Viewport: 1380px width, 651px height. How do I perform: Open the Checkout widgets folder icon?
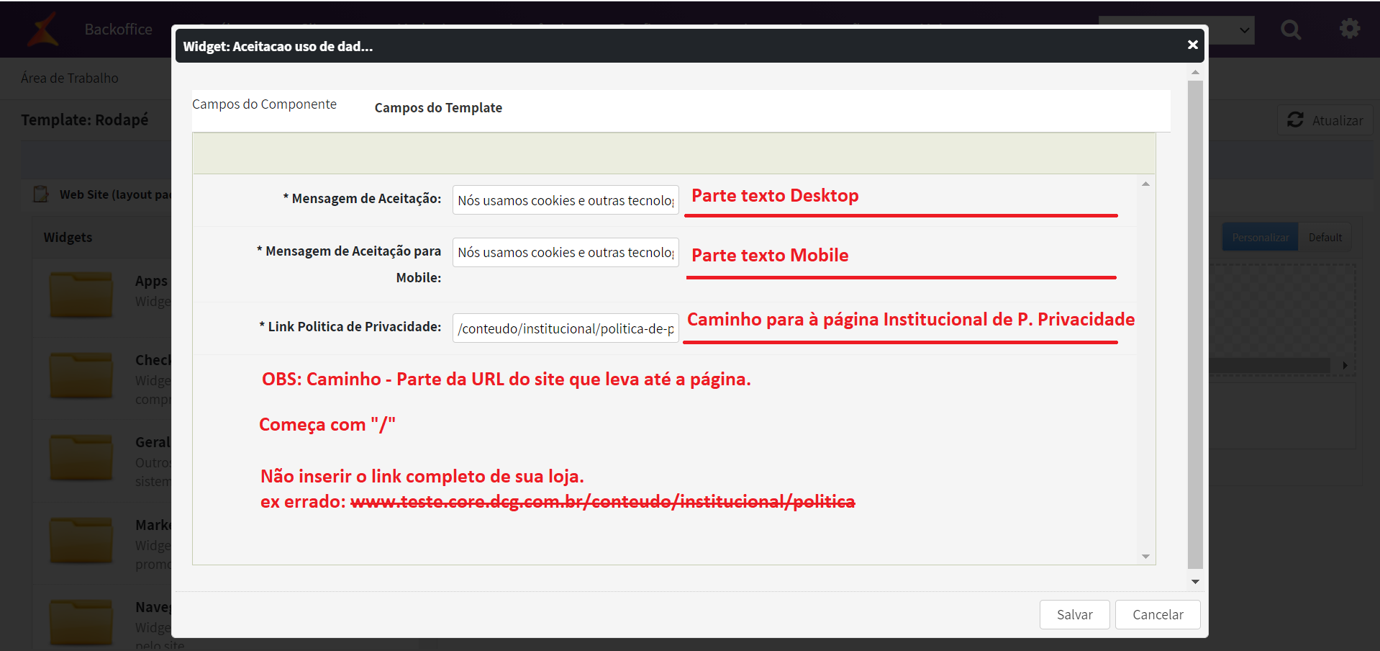81,374
